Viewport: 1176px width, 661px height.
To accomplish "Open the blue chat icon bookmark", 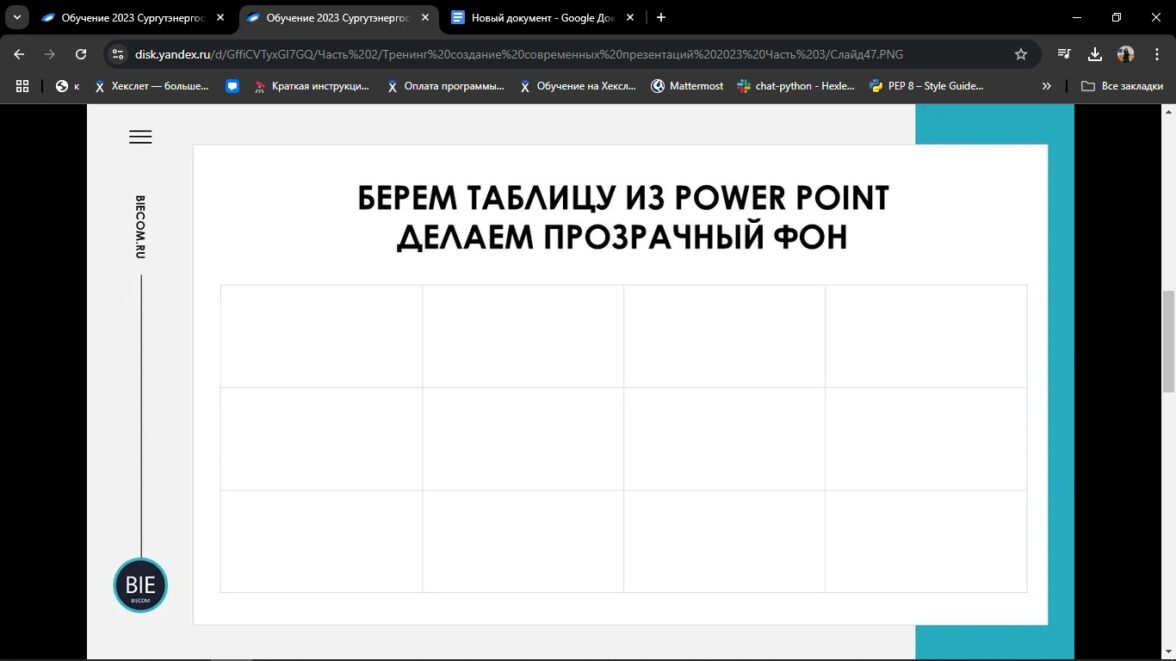I will pyautogui.click(x=232, y=86).
